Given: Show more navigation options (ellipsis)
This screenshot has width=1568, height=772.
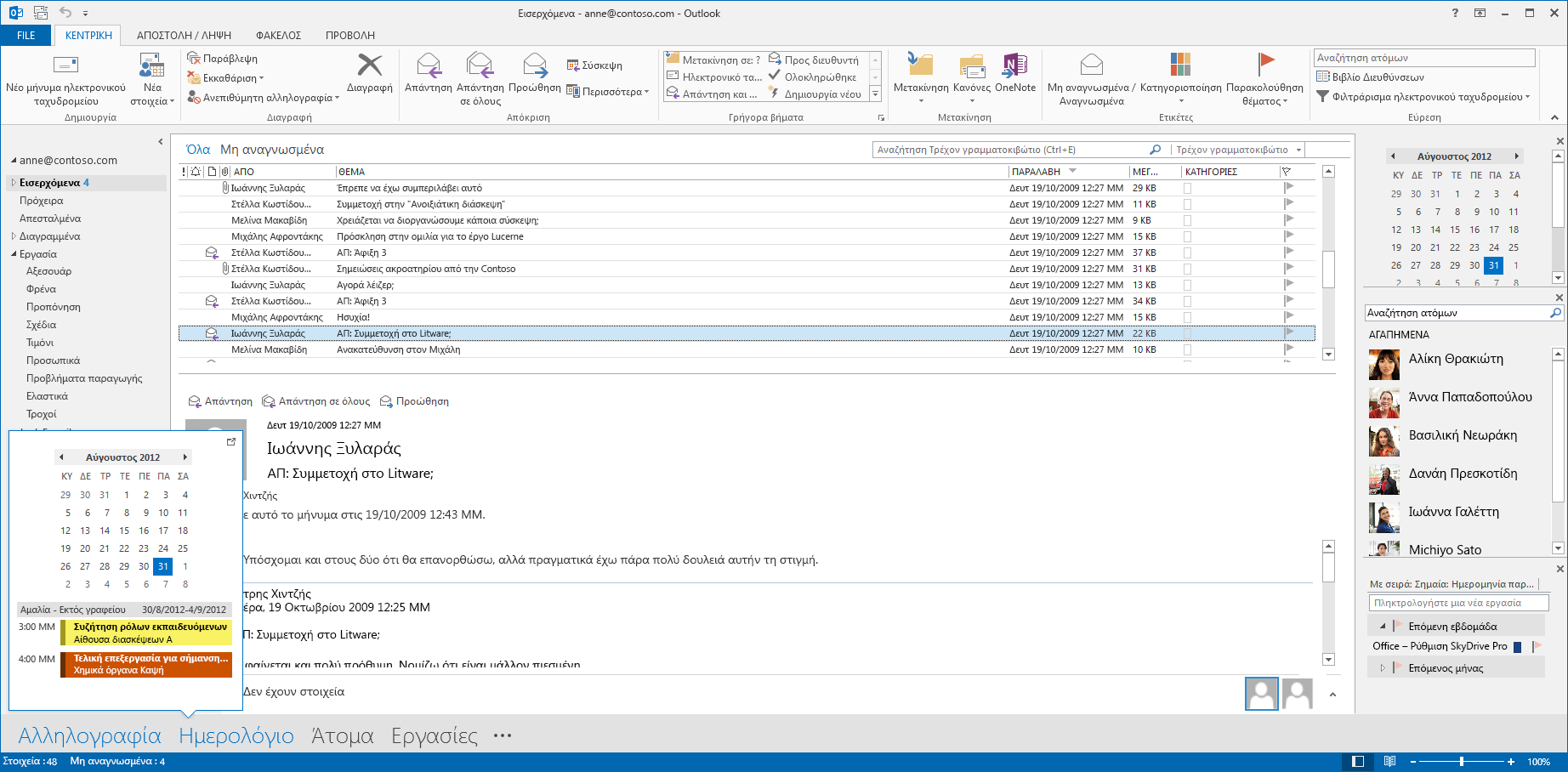Looking at the screenshot, I should tap(503, 735).
